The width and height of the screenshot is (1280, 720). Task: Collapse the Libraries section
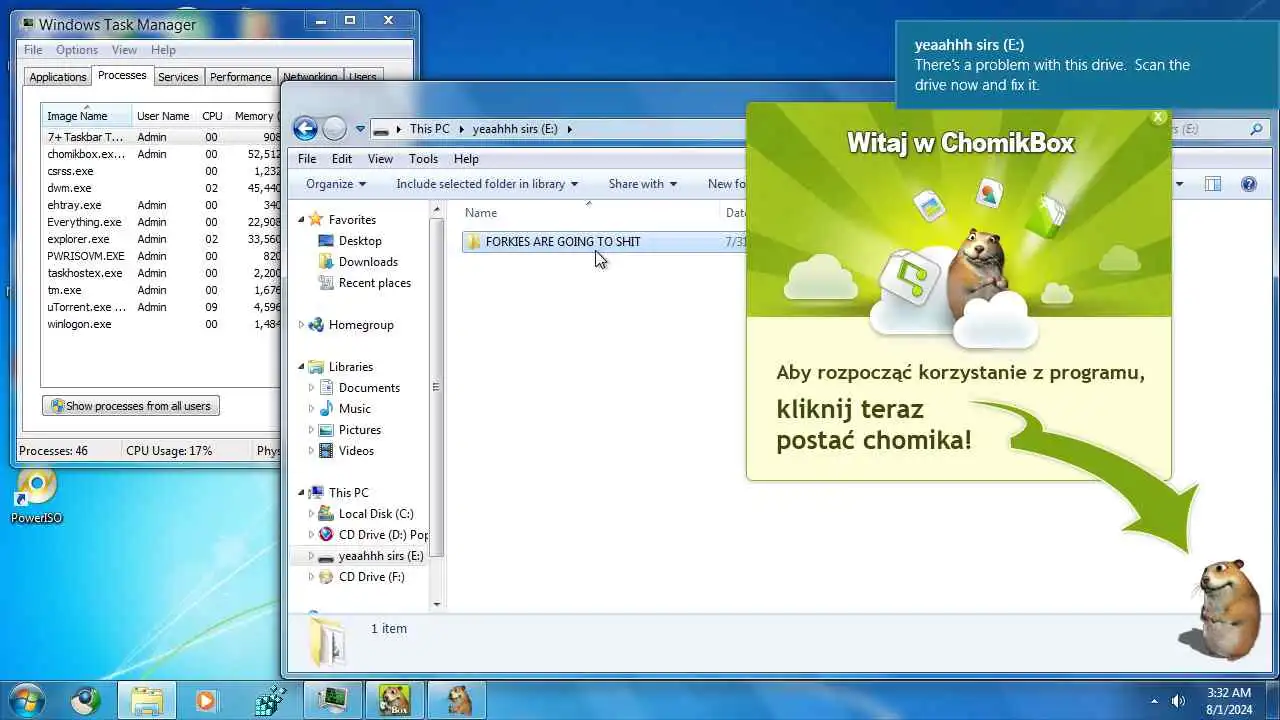[301, 367]
